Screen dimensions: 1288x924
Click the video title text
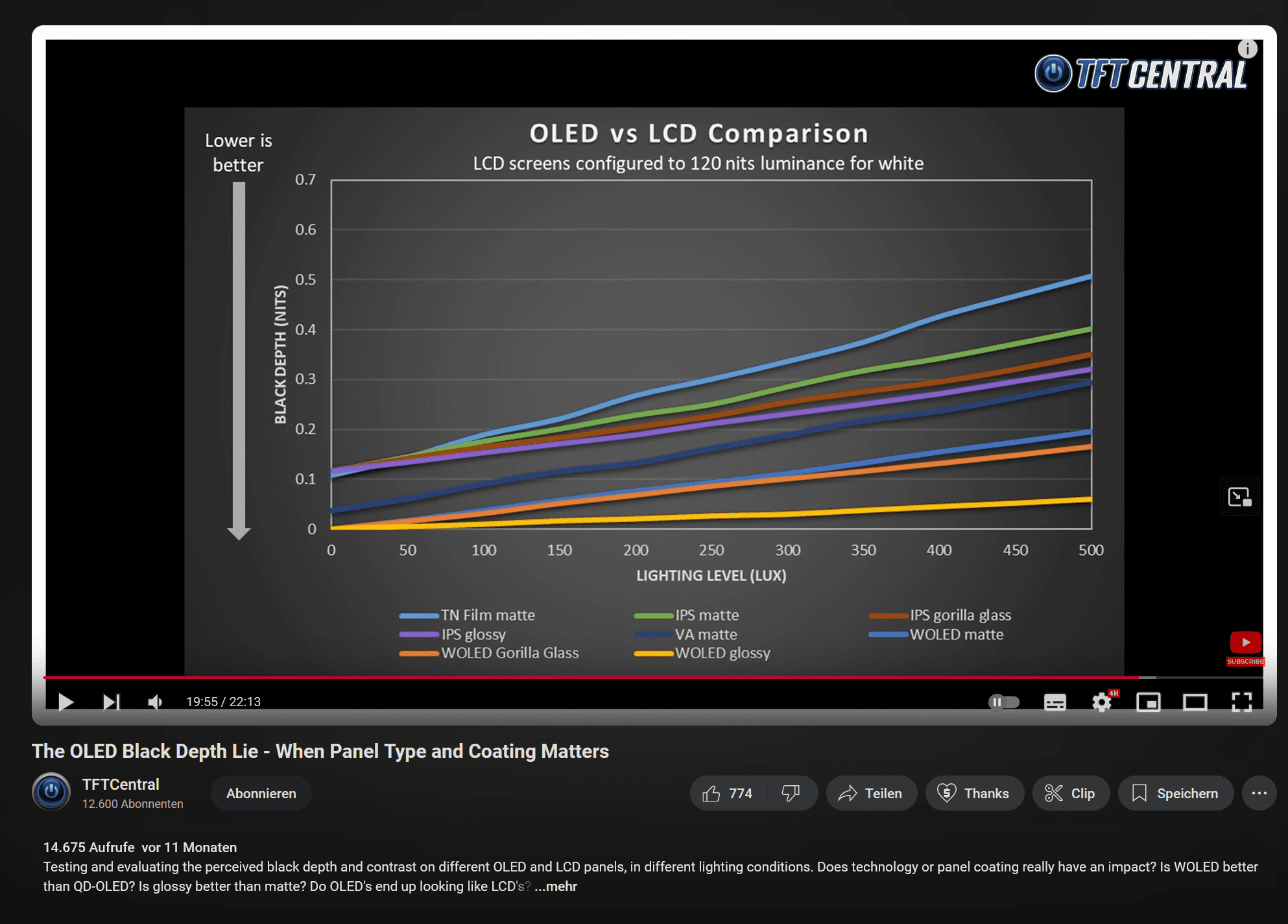point(320,751)
